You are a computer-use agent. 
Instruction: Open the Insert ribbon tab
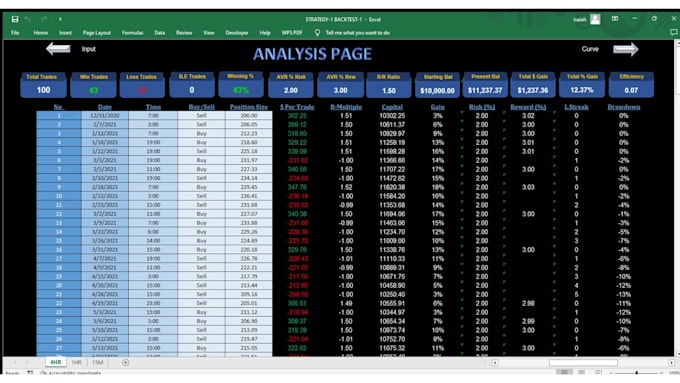65,33
